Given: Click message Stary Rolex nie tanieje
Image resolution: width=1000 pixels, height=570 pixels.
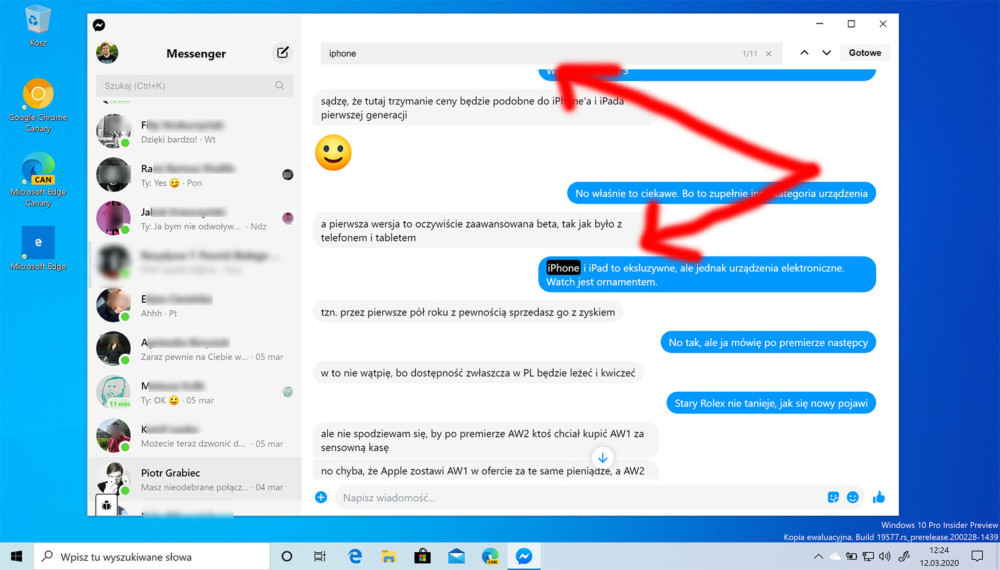Looking at the screenshot, I should (770, 403).
